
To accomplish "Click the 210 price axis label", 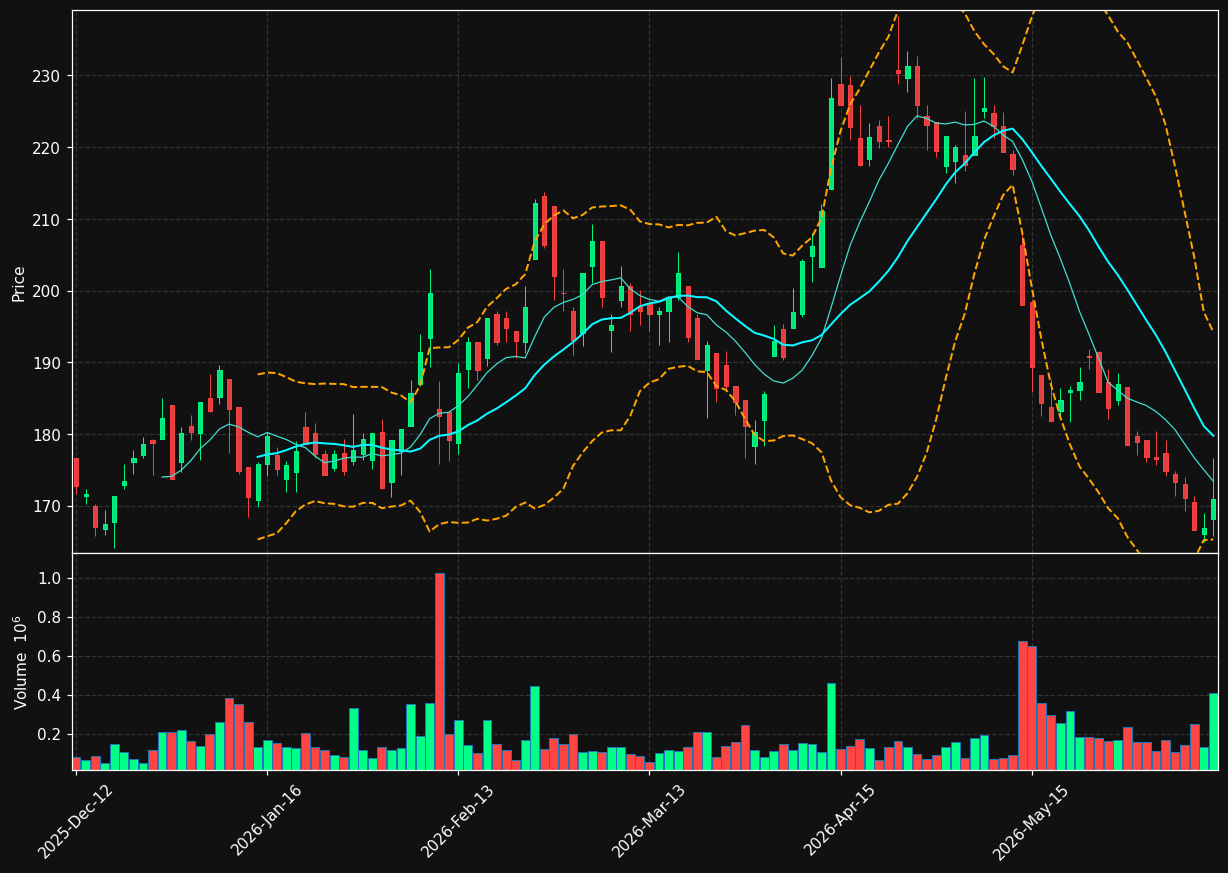I will 47,220.
